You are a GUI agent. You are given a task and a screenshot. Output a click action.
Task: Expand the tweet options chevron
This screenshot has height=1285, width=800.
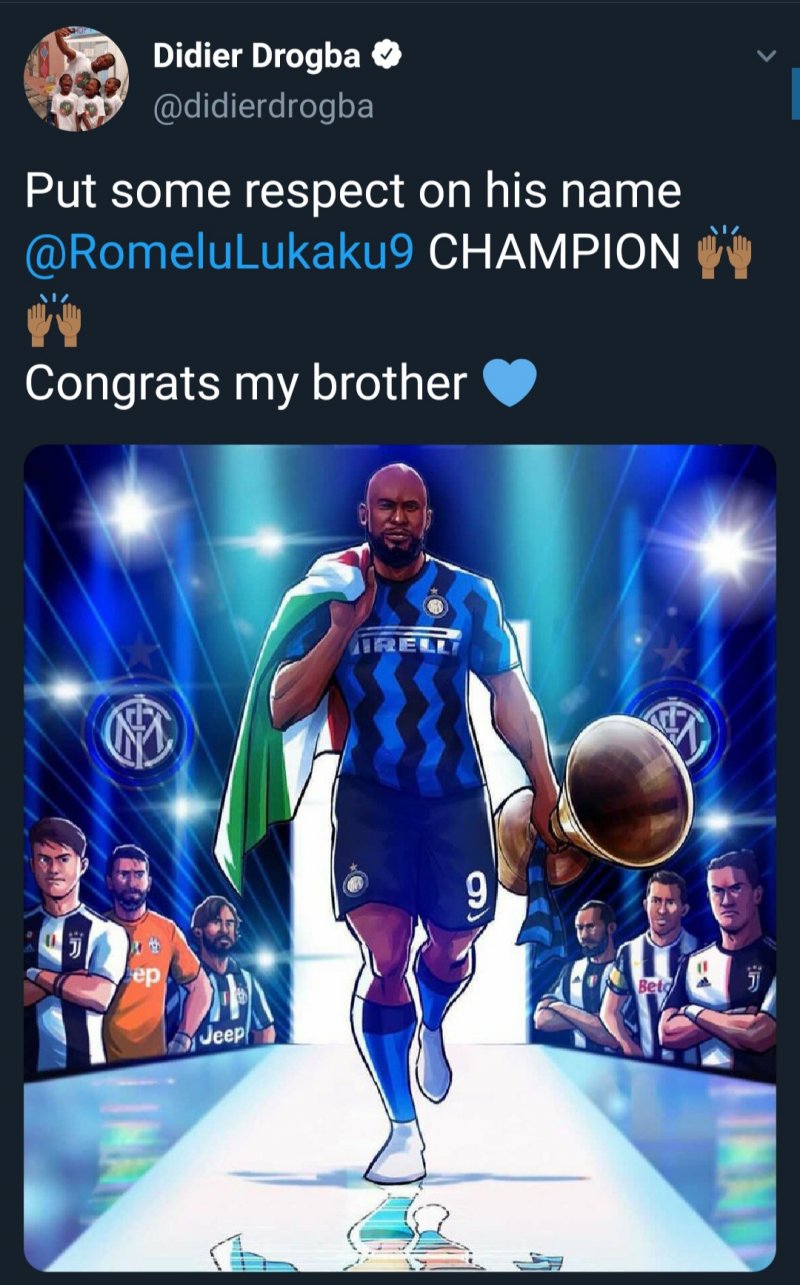(x=765, y=57)
